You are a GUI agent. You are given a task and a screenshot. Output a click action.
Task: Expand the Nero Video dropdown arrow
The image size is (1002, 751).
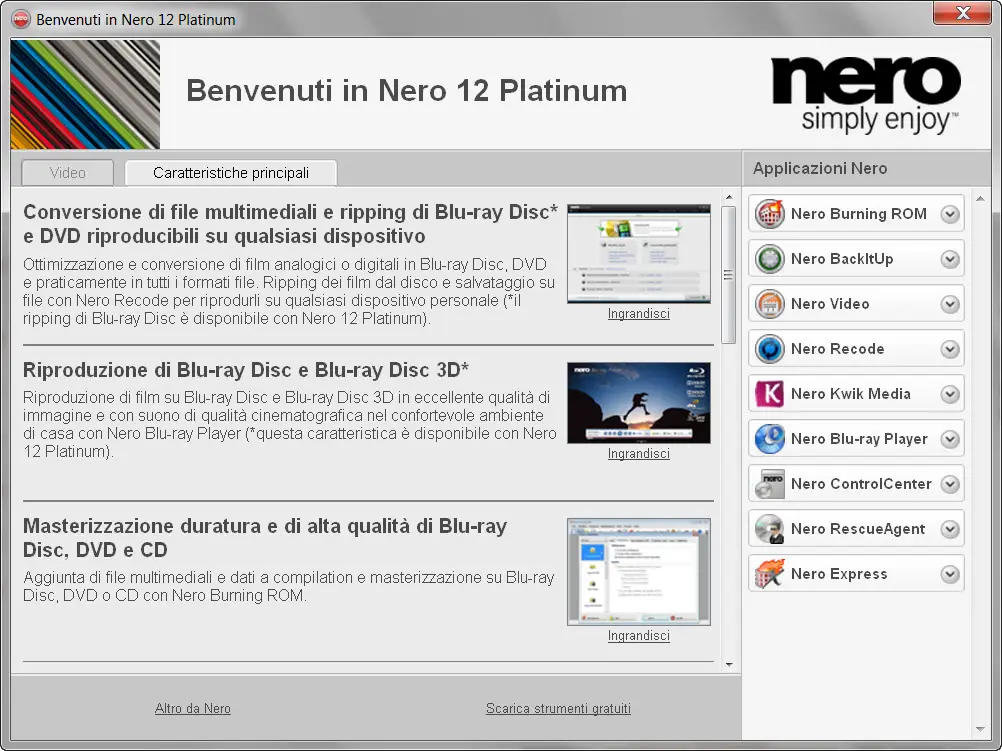(x=950, y=304)
